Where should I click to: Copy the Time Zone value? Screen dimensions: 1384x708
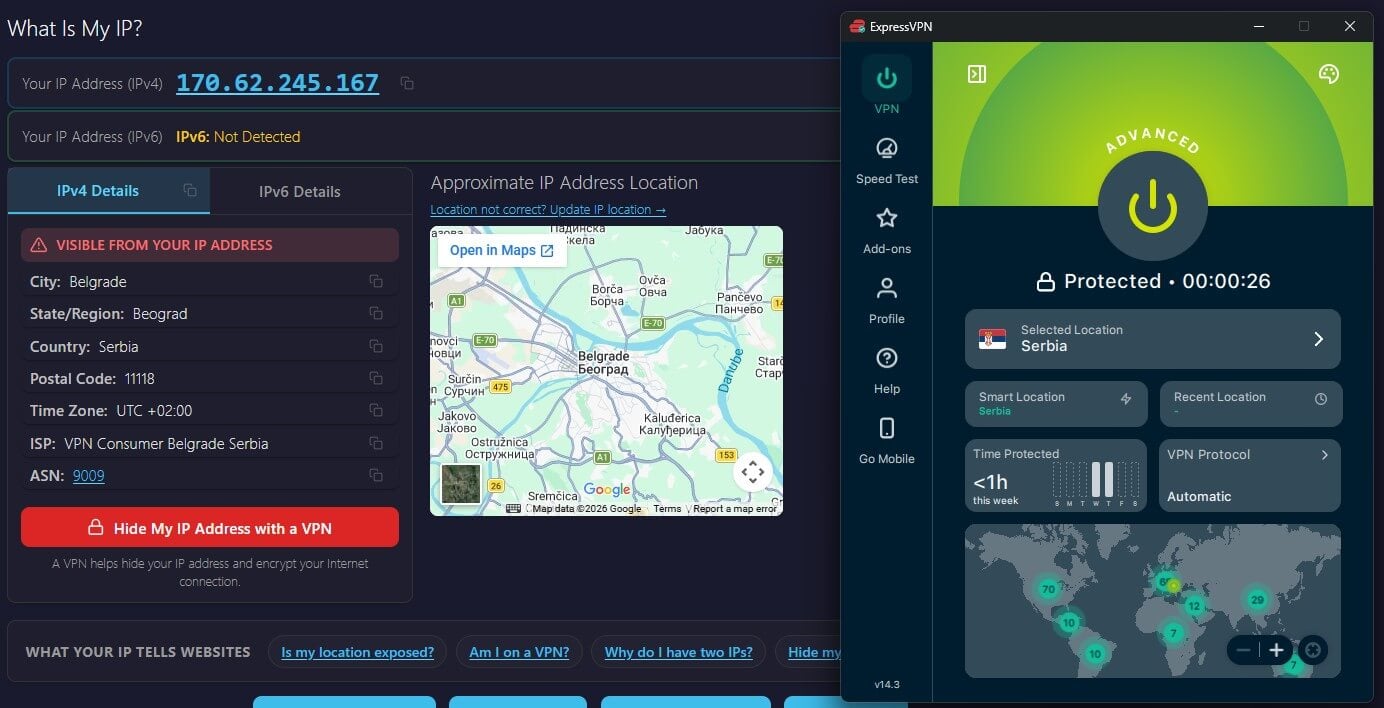tap(376, 410)
